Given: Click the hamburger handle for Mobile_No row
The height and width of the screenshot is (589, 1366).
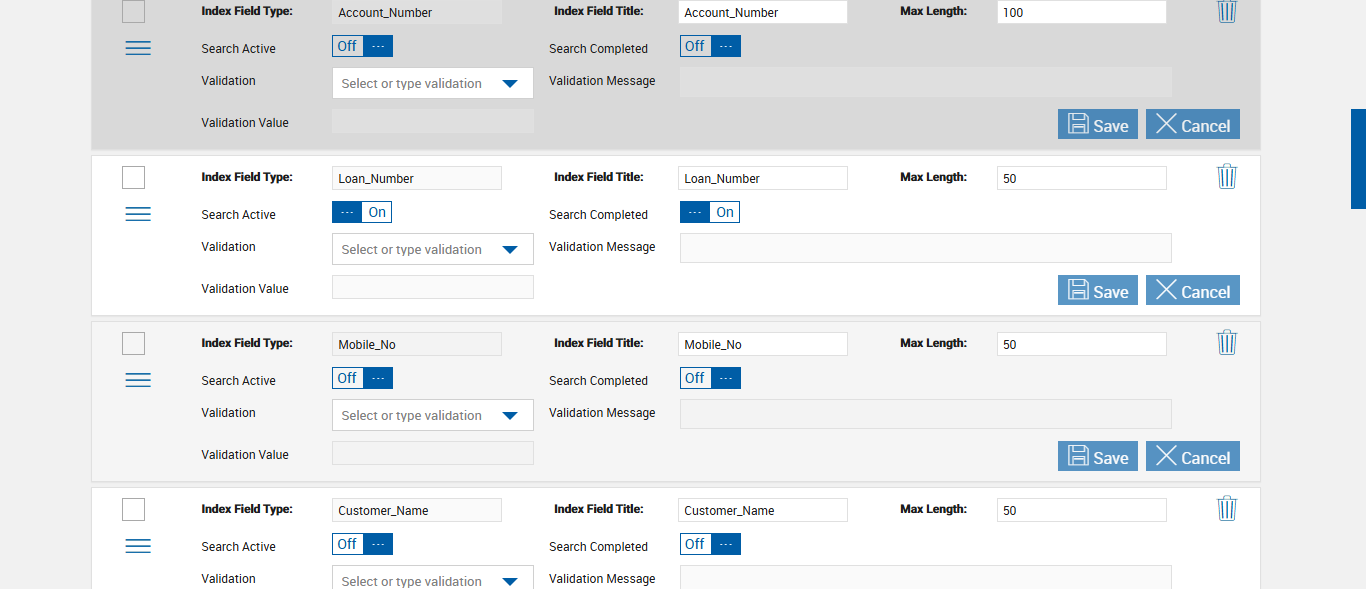Looking at the screenshot, I should (138, 380).
